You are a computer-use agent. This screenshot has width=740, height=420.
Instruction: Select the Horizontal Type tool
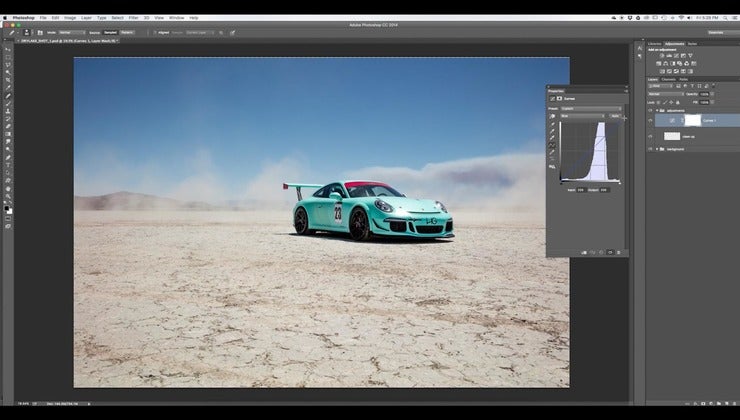tap(8, 165)
